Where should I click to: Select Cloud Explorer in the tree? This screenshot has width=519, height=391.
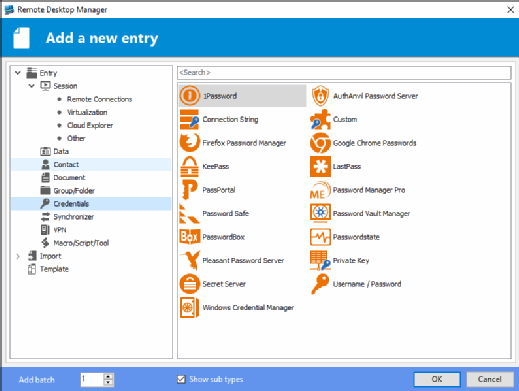[90, 125]
